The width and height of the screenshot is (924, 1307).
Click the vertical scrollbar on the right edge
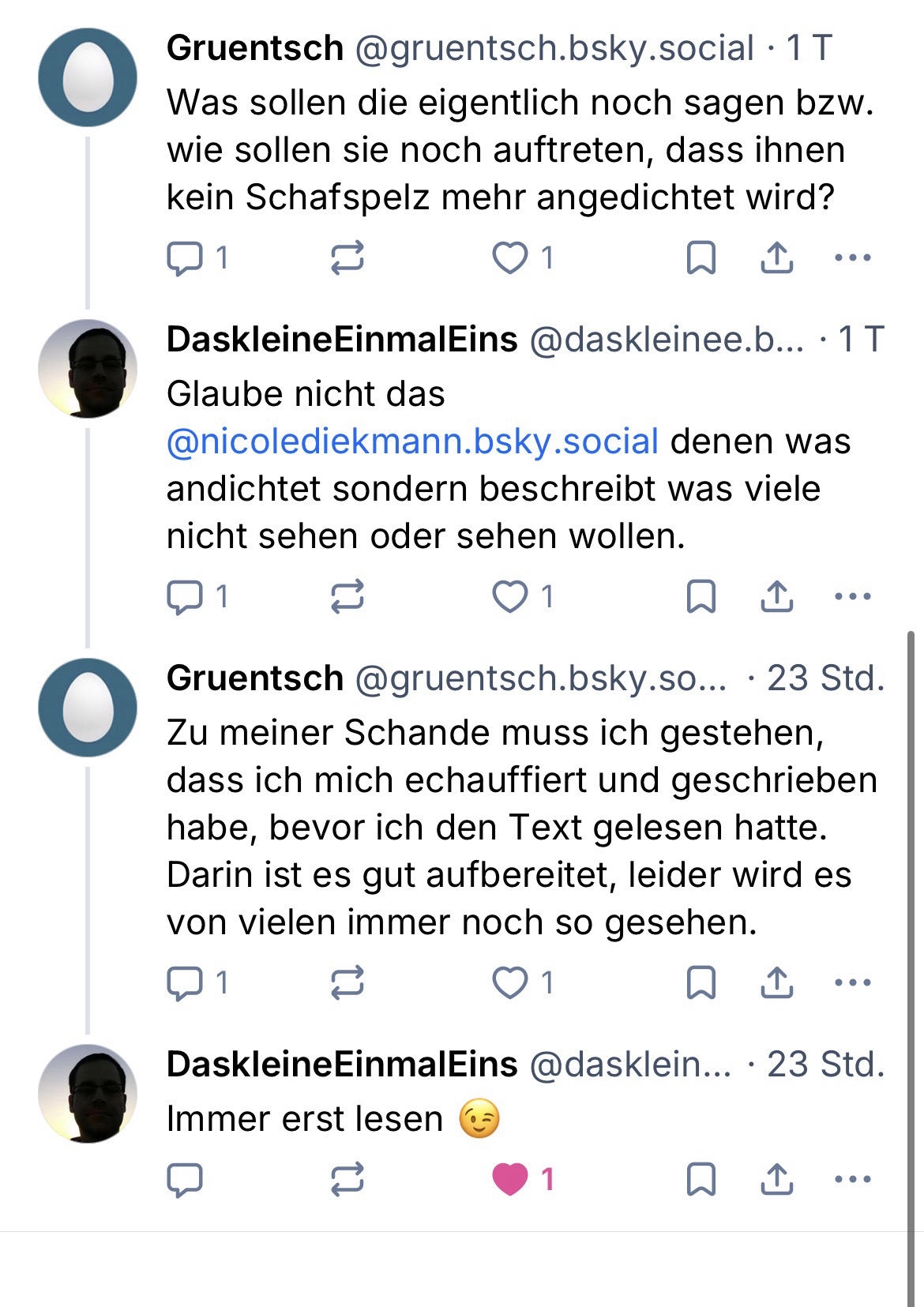[x=912, y=948]
